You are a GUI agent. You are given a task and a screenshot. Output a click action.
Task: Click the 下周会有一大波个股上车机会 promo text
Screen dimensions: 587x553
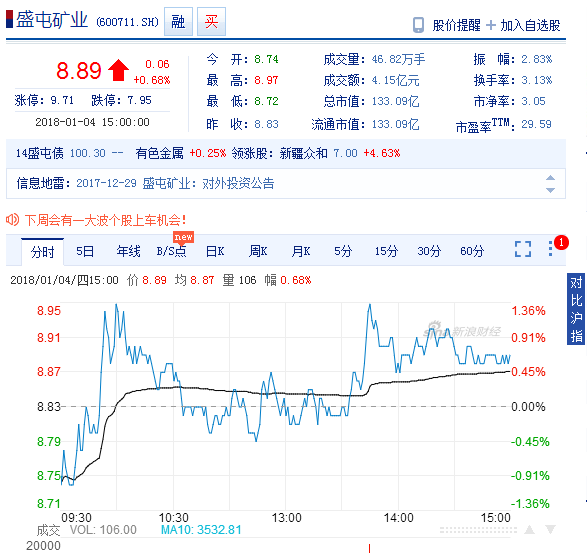click(105, 220)
